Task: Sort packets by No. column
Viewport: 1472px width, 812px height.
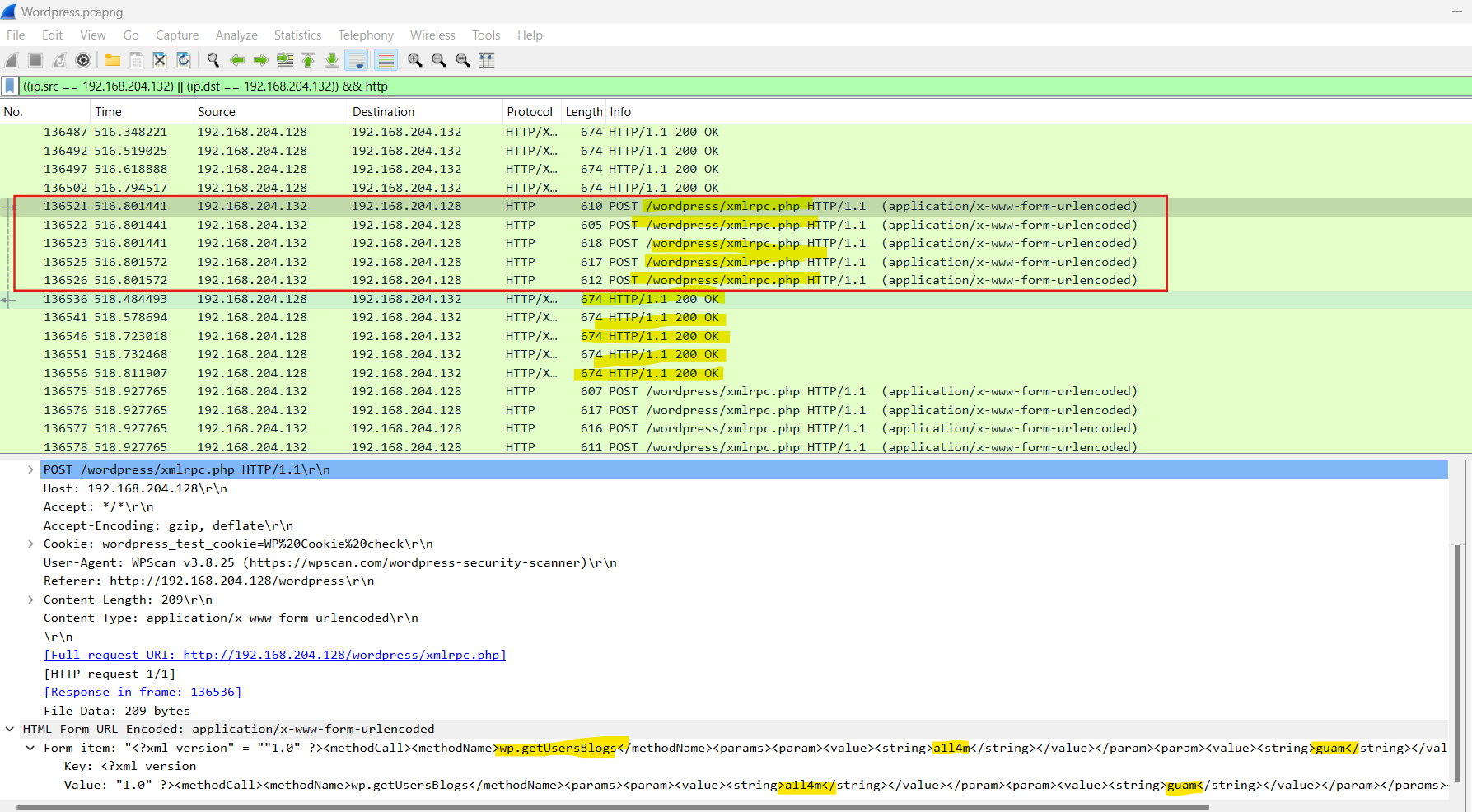Action: click(x=44, y=112)
